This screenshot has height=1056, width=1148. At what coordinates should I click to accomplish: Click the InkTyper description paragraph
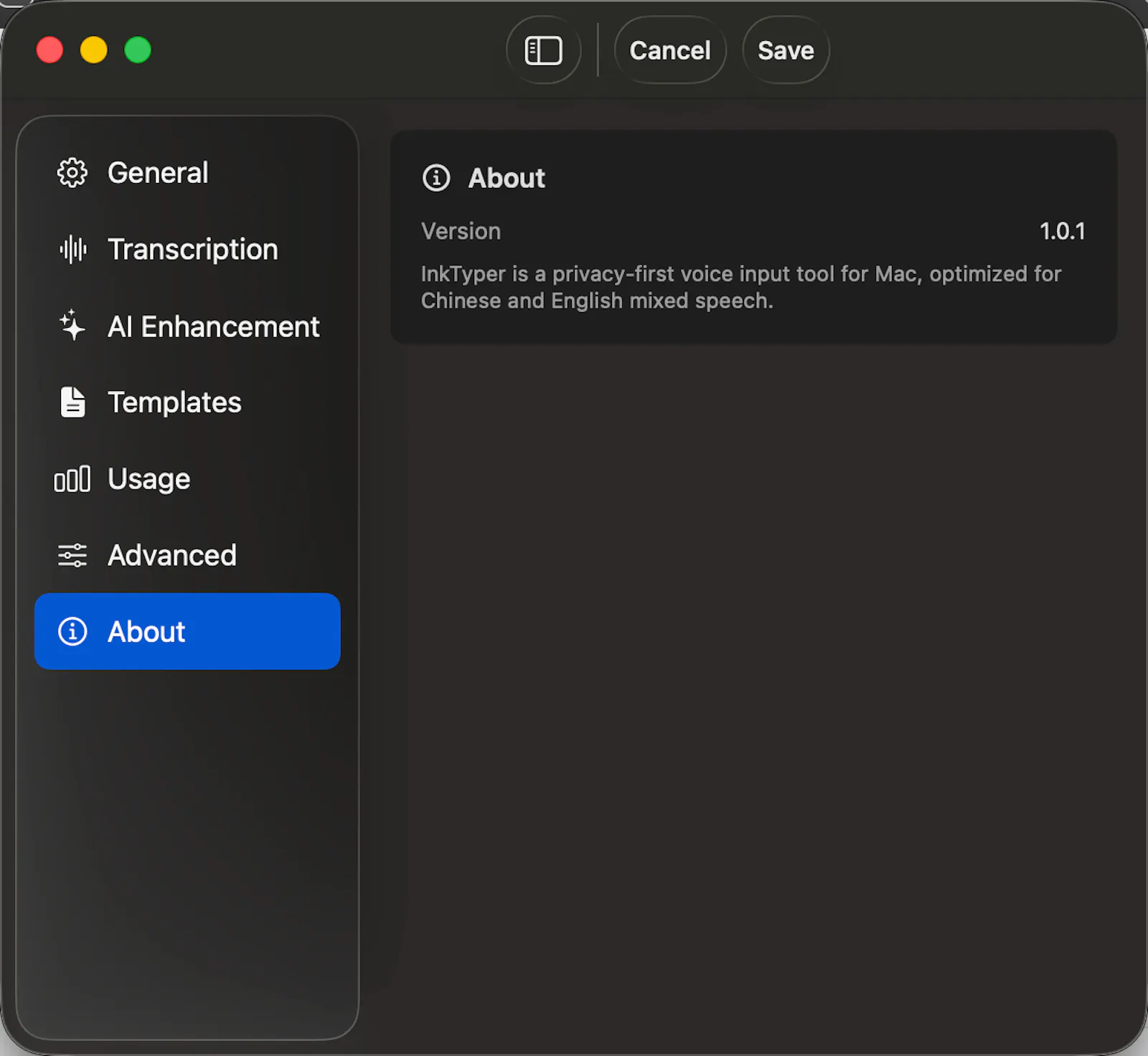[740, 287]
